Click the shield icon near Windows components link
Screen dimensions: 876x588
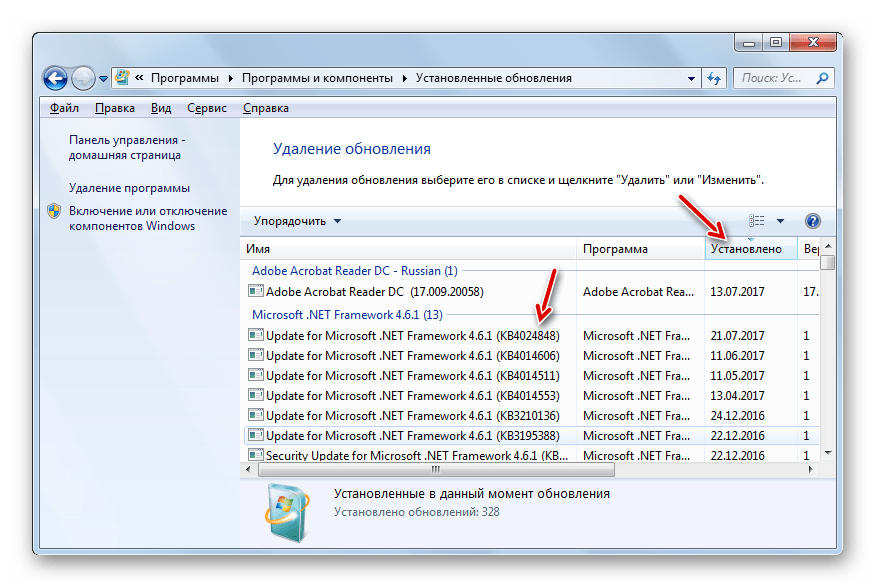pyautogui.click(x=54, y=212)
